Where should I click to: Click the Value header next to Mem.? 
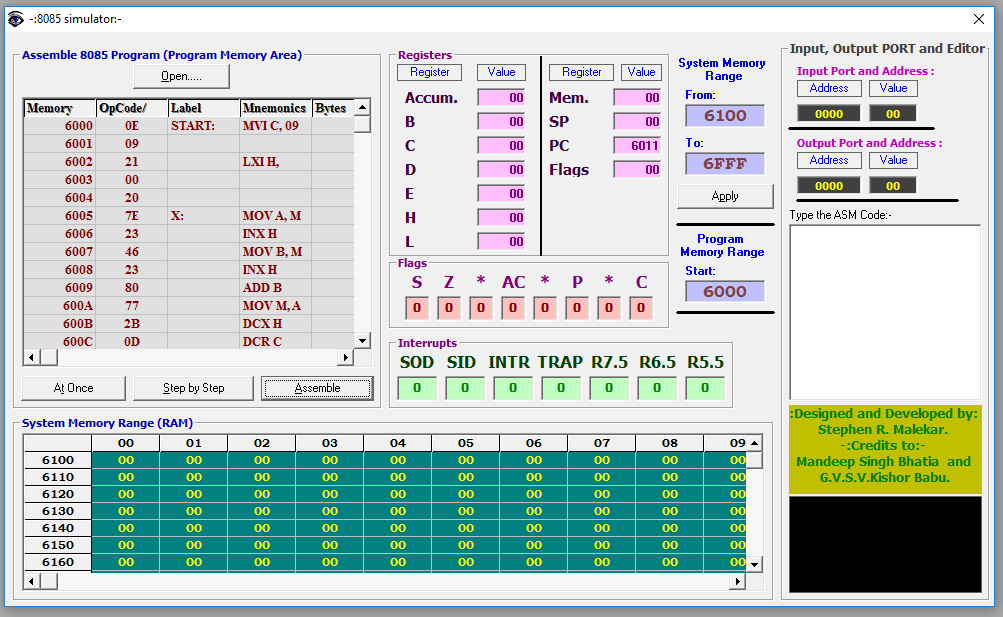[641, 72]
